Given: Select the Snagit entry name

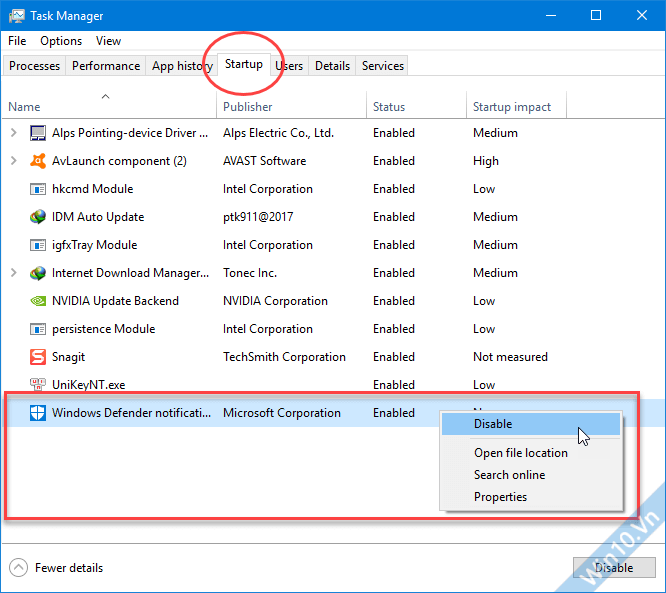Looking at the screenshot, I should tap(68, 357).
